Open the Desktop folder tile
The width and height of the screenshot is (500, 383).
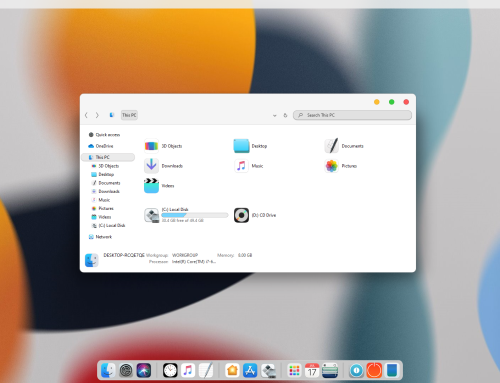pos(251,146)
